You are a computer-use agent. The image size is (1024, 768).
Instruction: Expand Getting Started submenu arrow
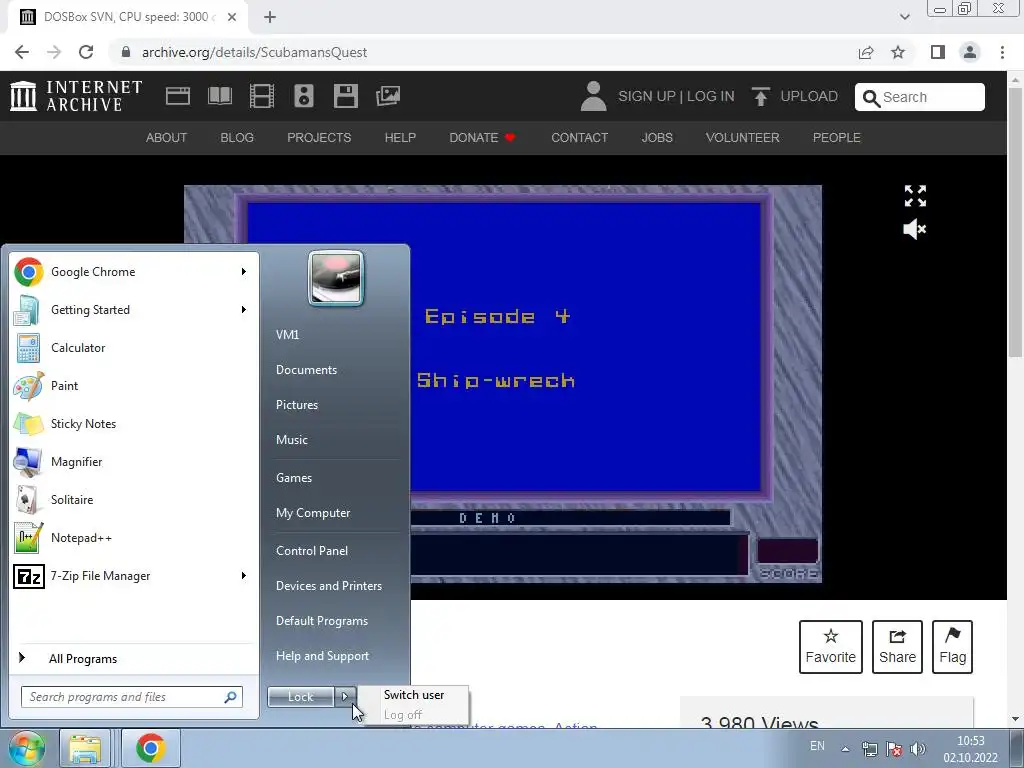(x=244, y=310)
